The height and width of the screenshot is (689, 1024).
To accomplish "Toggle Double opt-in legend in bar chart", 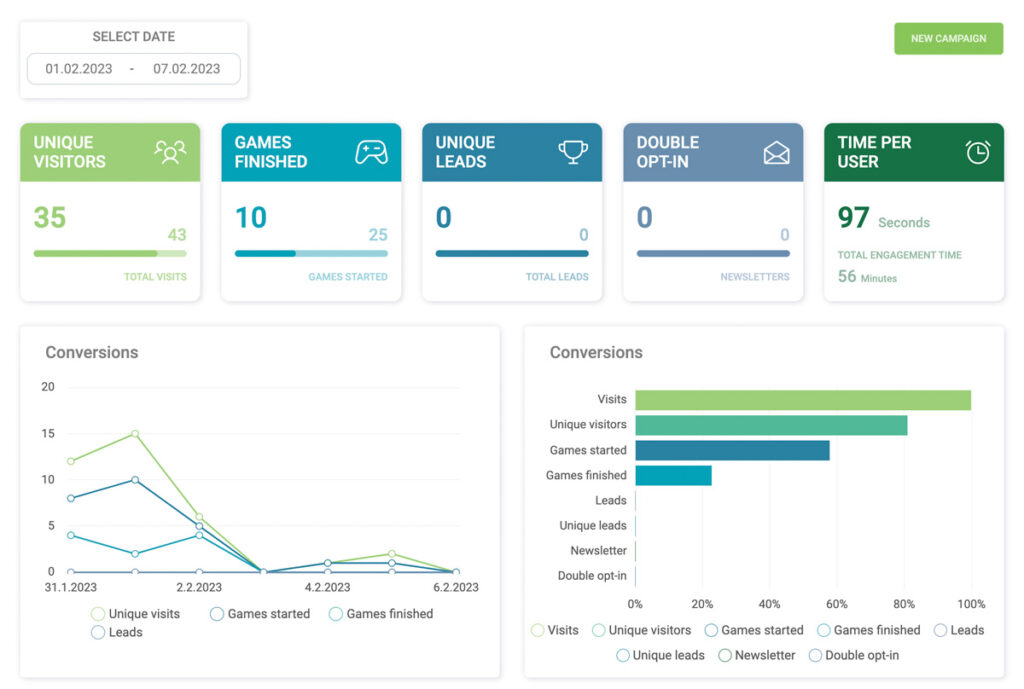I will click(854, 655).
